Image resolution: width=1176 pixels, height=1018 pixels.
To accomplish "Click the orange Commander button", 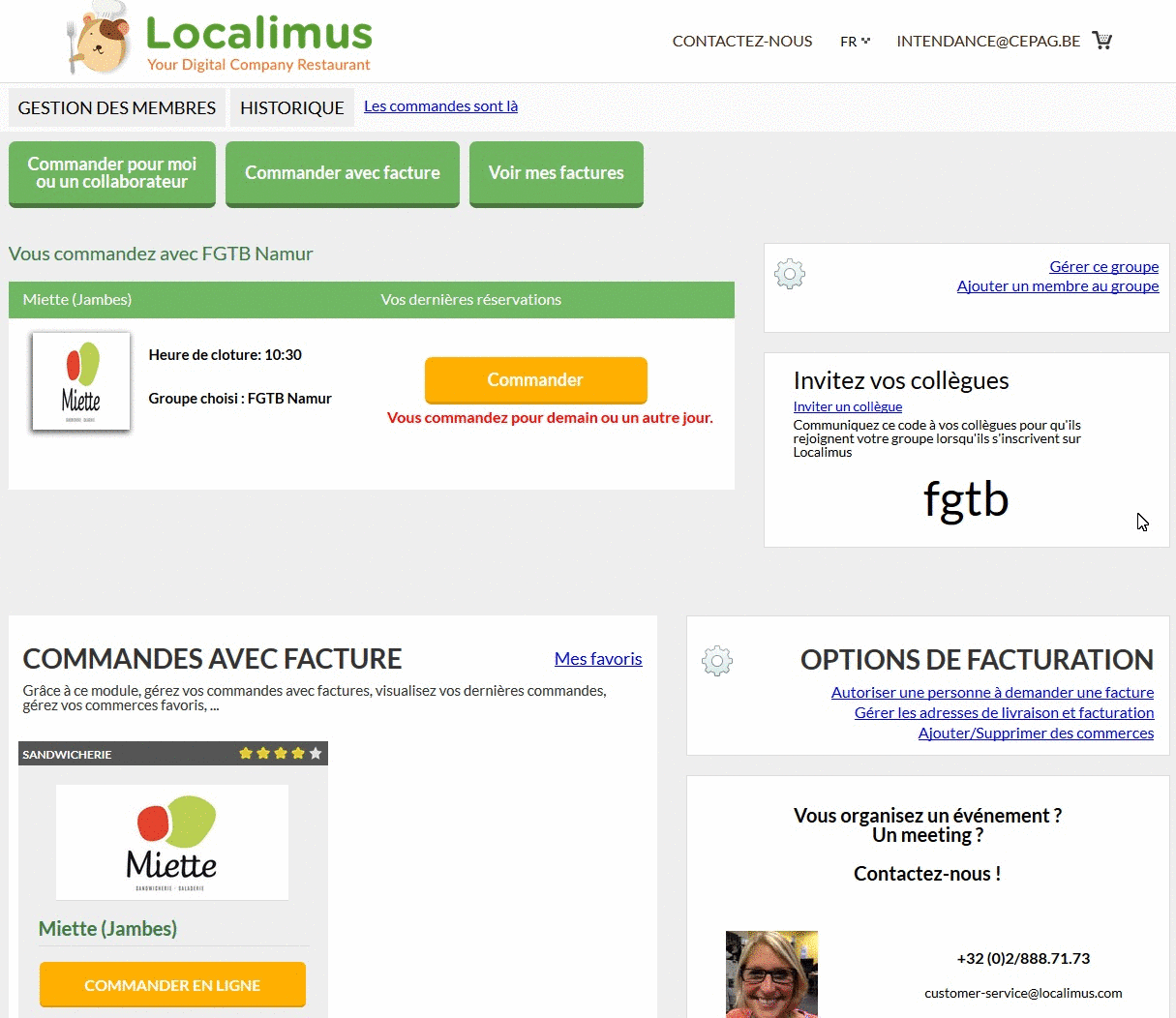I will (x=535, y=380).
